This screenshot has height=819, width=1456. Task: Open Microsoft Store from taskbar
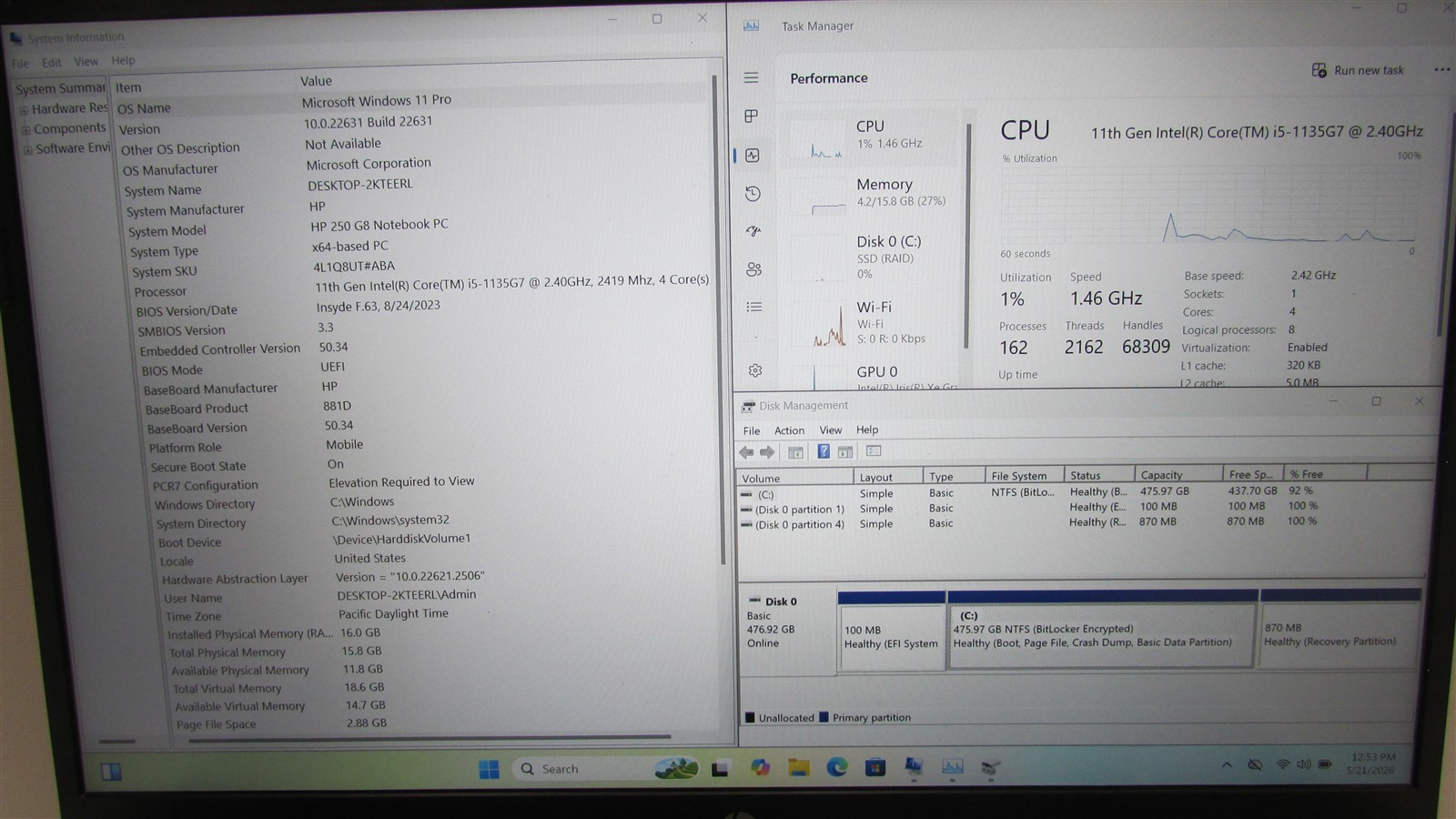pos(875,767)
